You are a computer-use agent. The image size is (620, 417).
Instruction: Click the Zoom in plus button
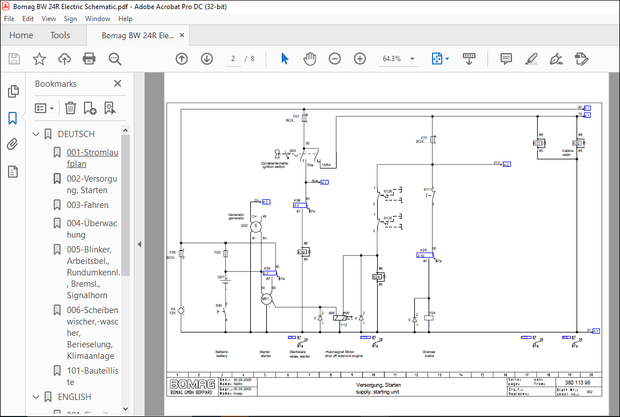coord(362,59)
